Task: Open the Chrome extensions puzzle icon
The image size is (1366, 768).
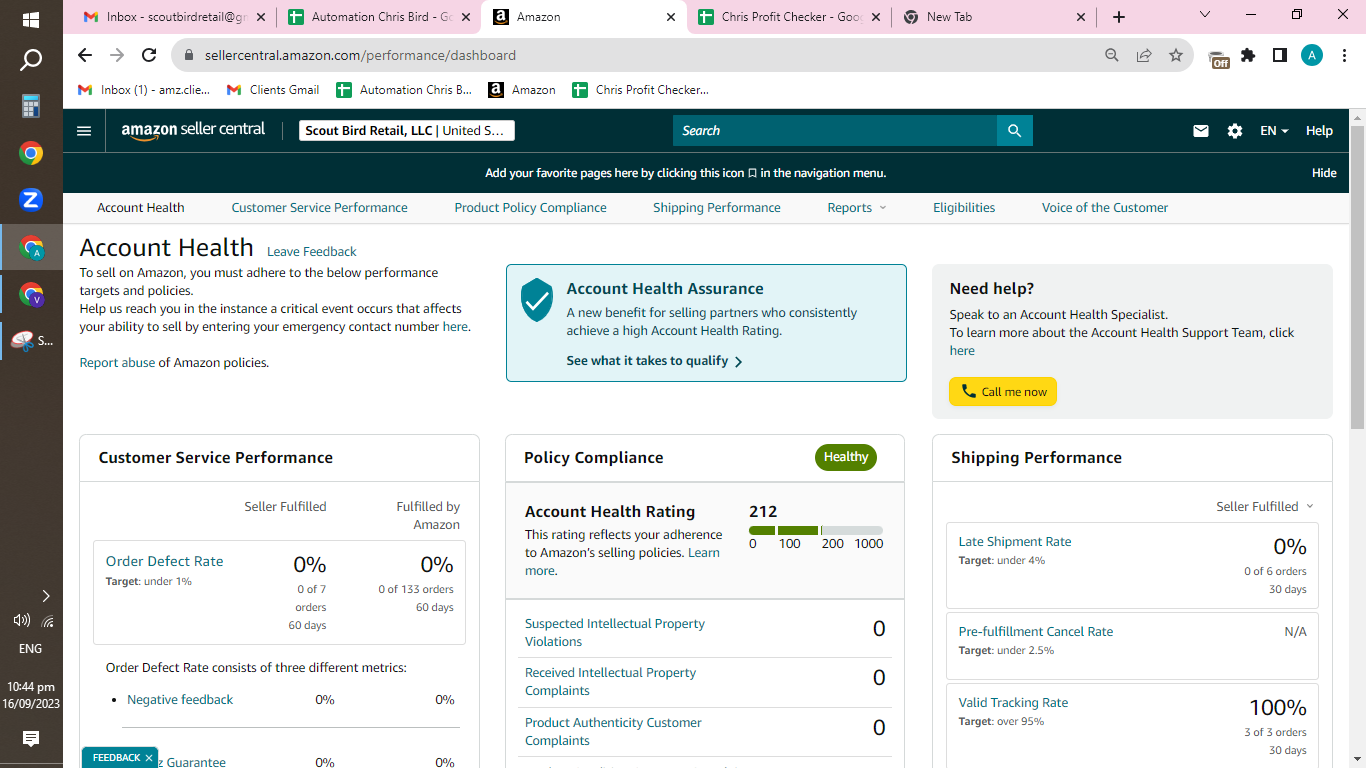Action: tap(1248, 56)
